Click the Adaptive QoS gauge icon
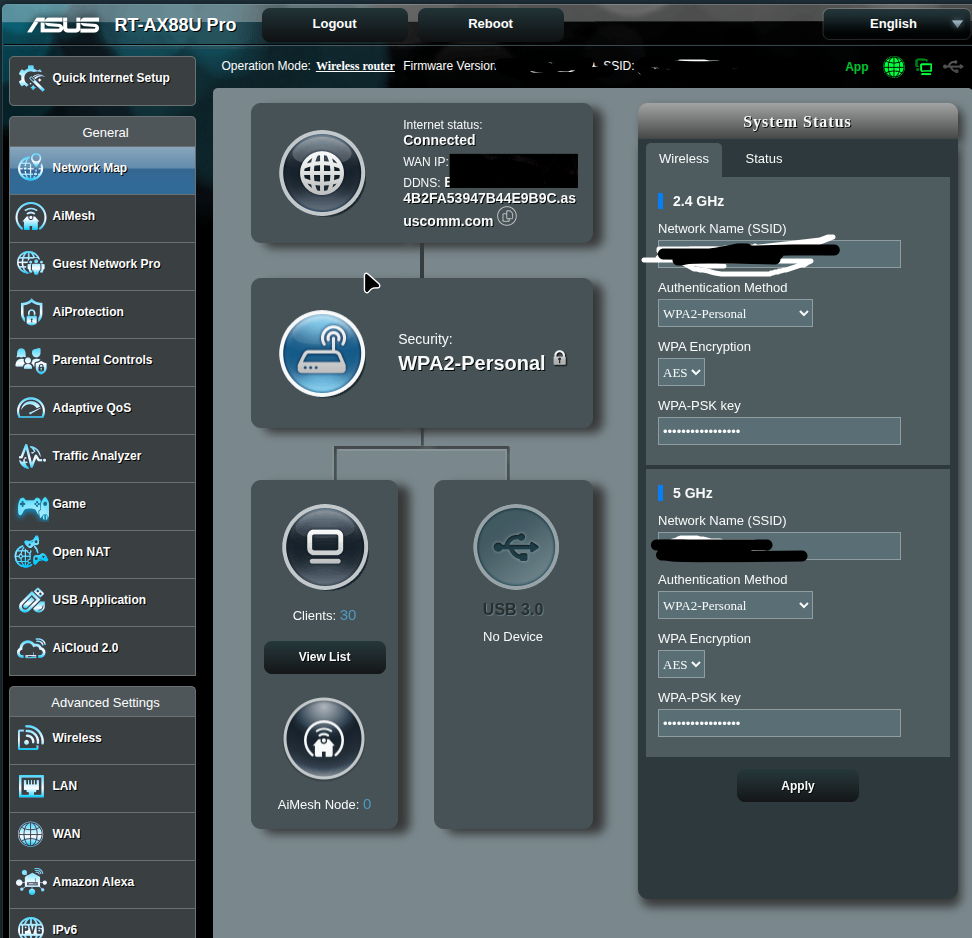This screenshot has height=938, width=972. 30,408
